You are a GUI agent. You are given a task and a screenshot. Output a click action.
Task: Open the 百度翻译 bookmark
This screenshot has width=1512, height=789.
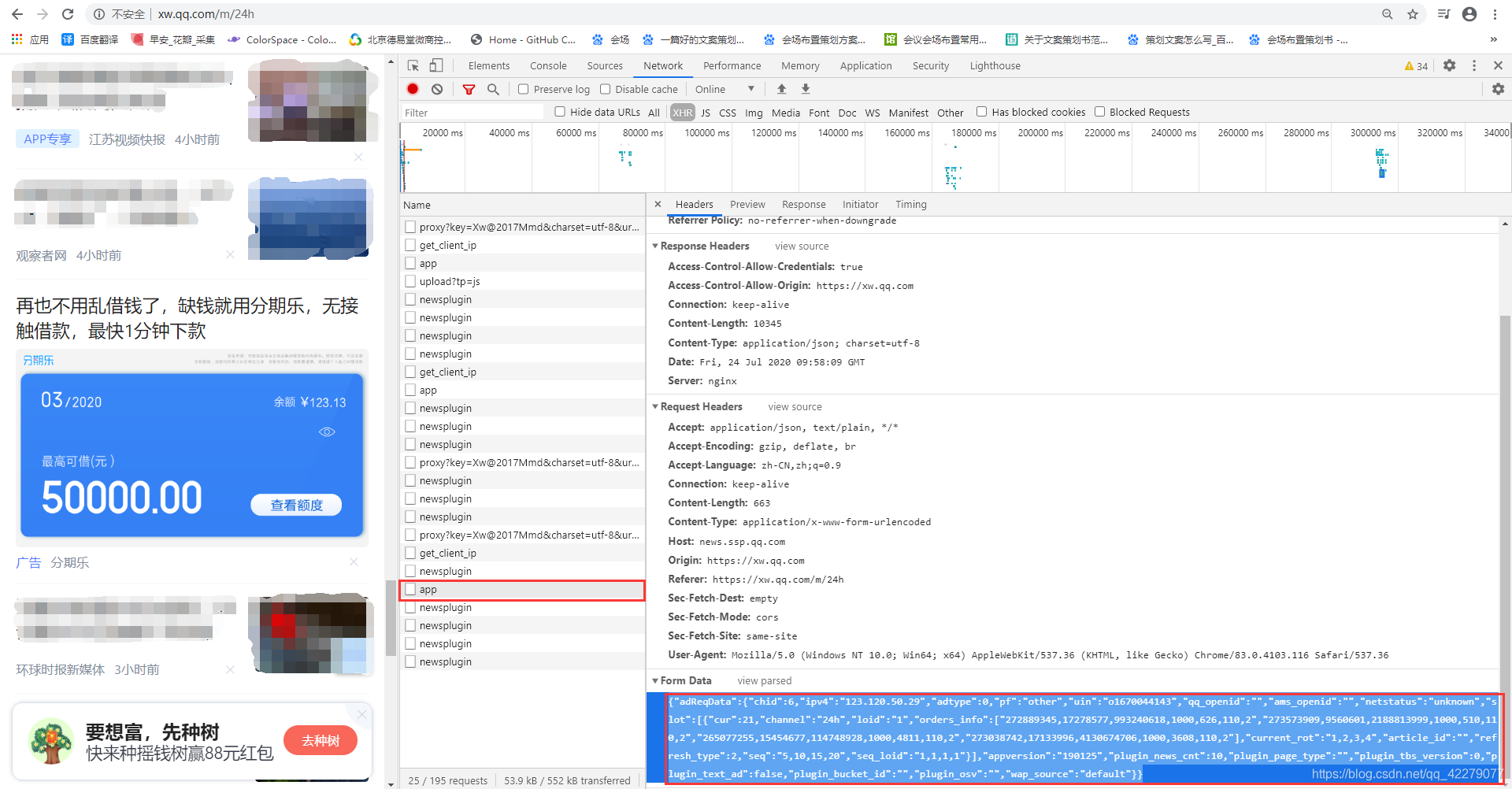(x=90, y=39)
